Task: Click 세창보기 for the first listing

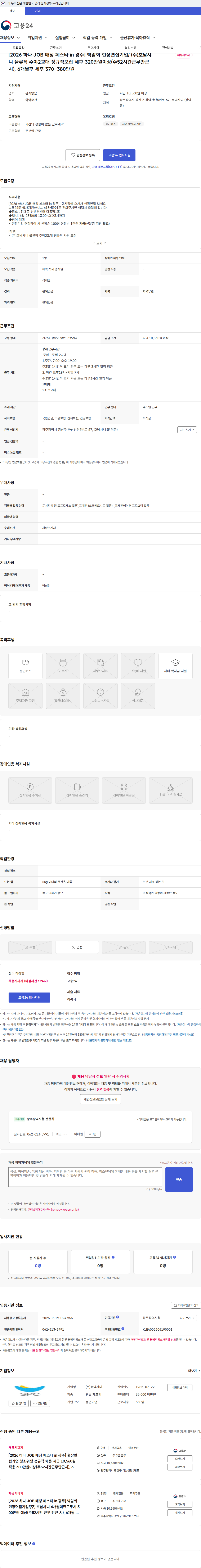Action: point(180,1467)
